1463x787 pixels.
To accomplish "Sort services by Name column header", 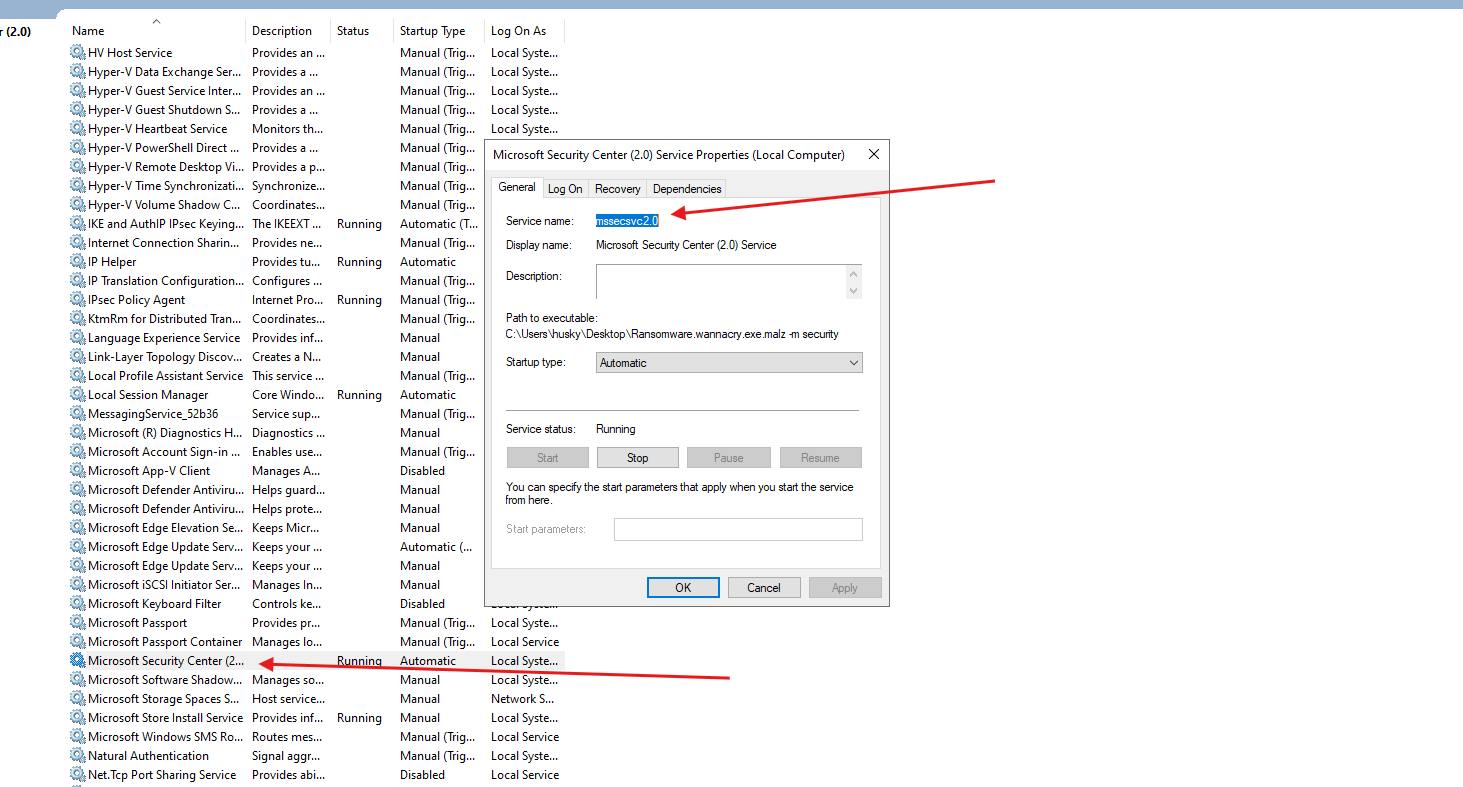I will [156, 31].
